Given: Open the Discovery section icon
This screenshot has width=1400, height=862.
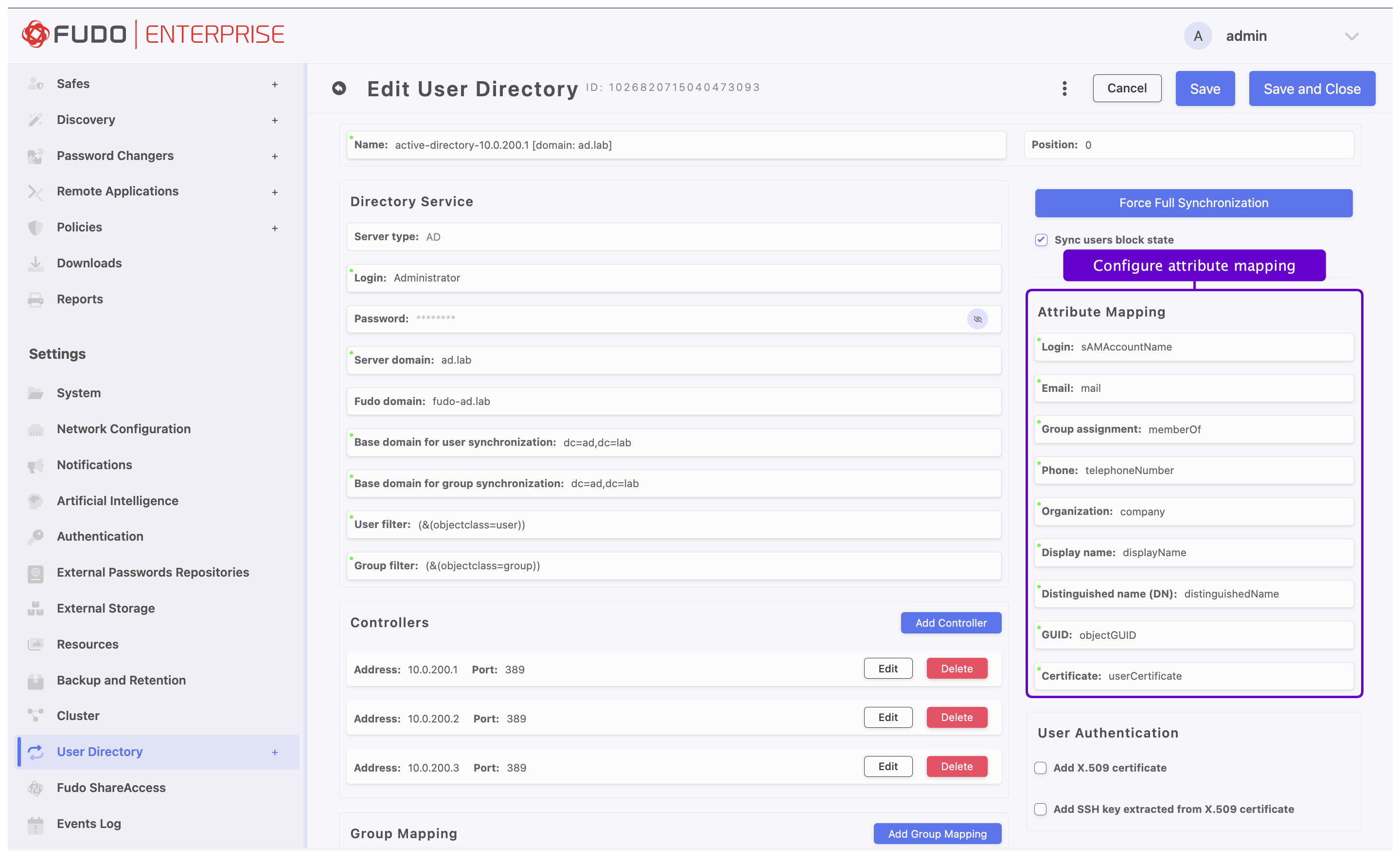Looking at the screenshot, I should [35, 119].
